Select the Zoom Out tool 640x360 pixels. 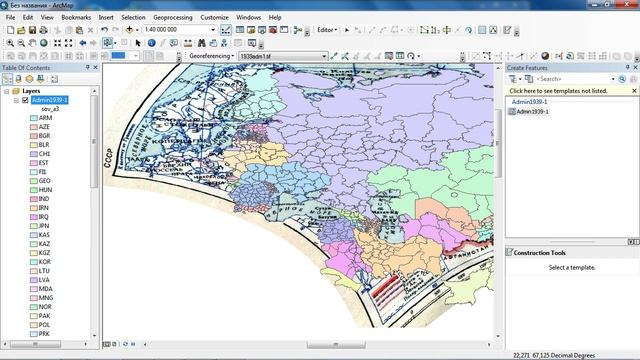(21, 43)
